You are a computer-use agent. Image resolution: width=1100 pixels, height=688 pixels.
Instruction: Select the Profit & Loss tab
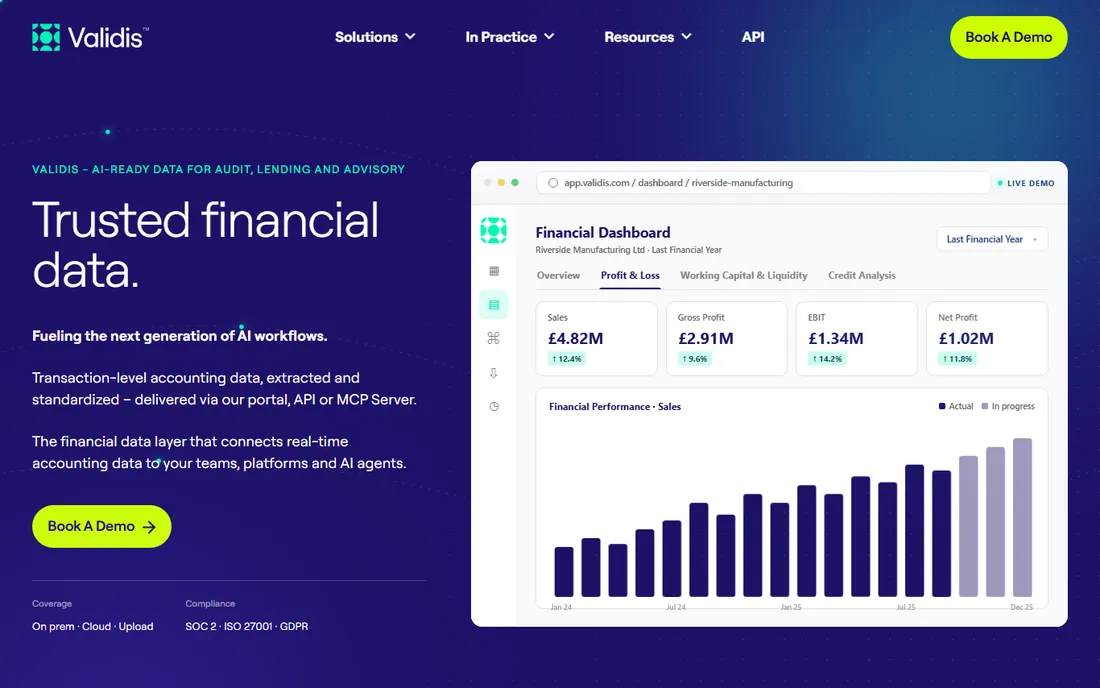(x=630, y=276)
